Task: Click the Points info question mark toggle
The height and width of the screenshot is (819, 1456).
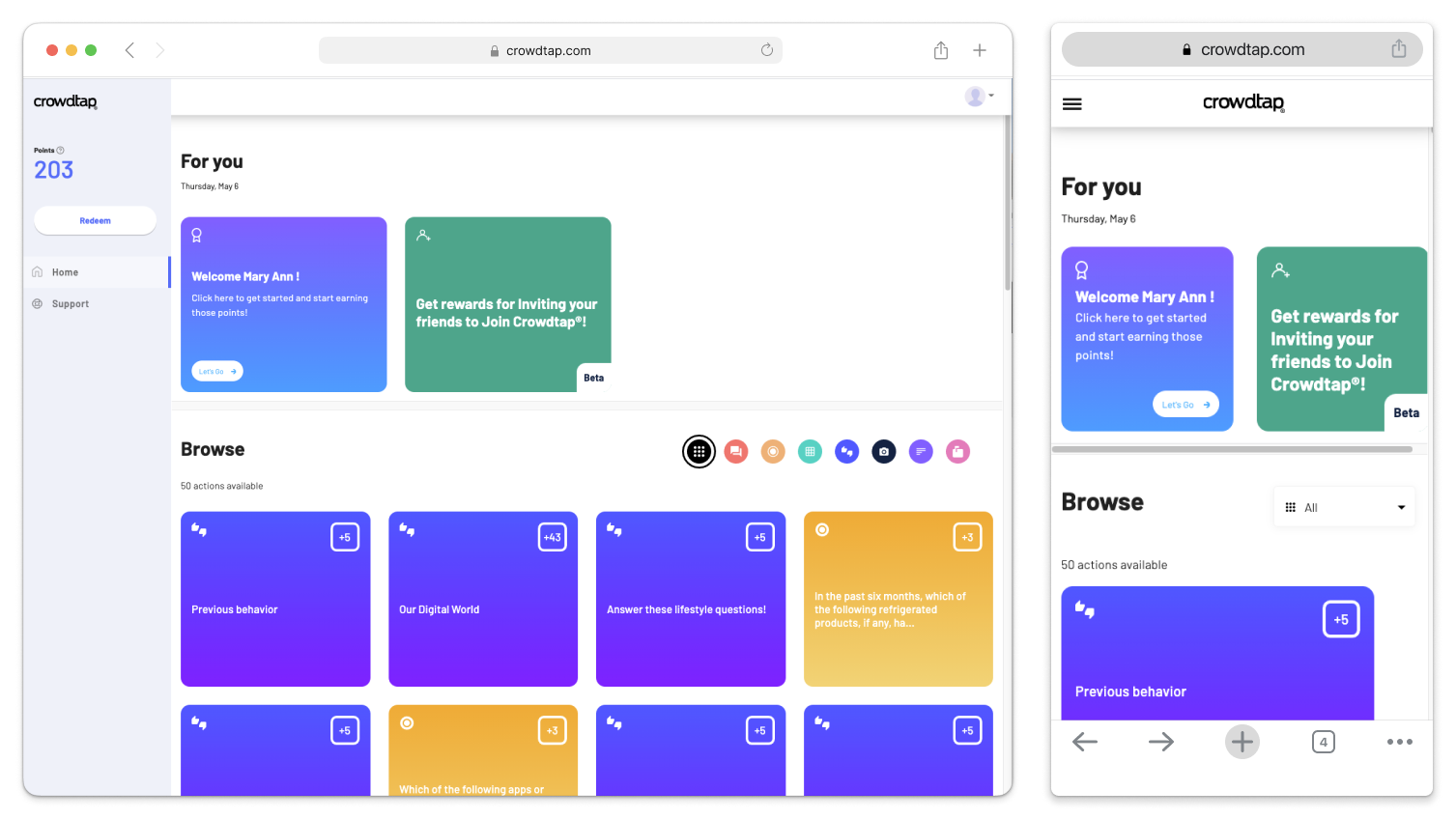Action: (60, 150)
